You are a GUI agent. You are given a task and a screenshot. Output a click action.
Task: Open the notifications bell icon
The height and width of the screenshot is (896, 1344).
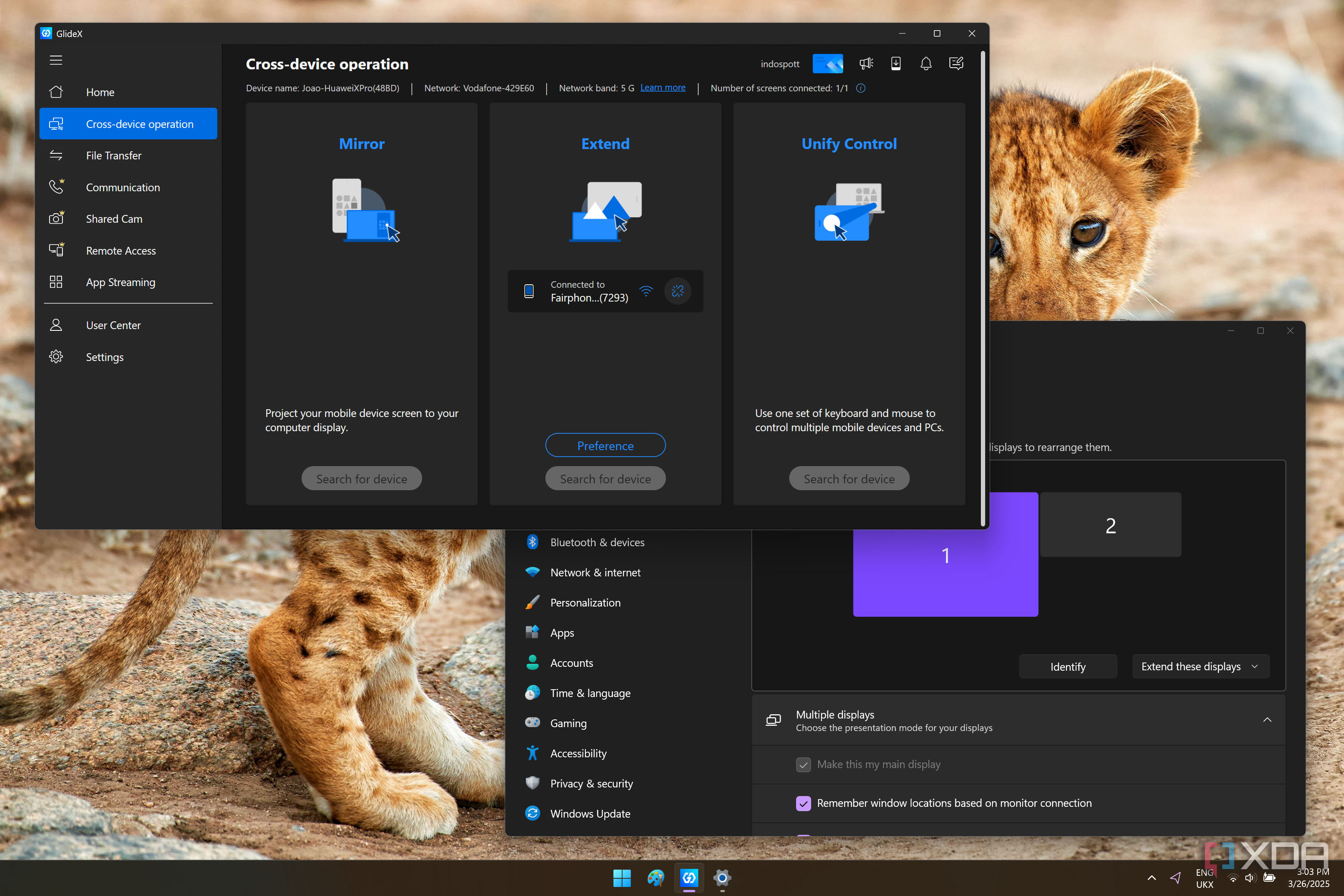click(926, 63)
